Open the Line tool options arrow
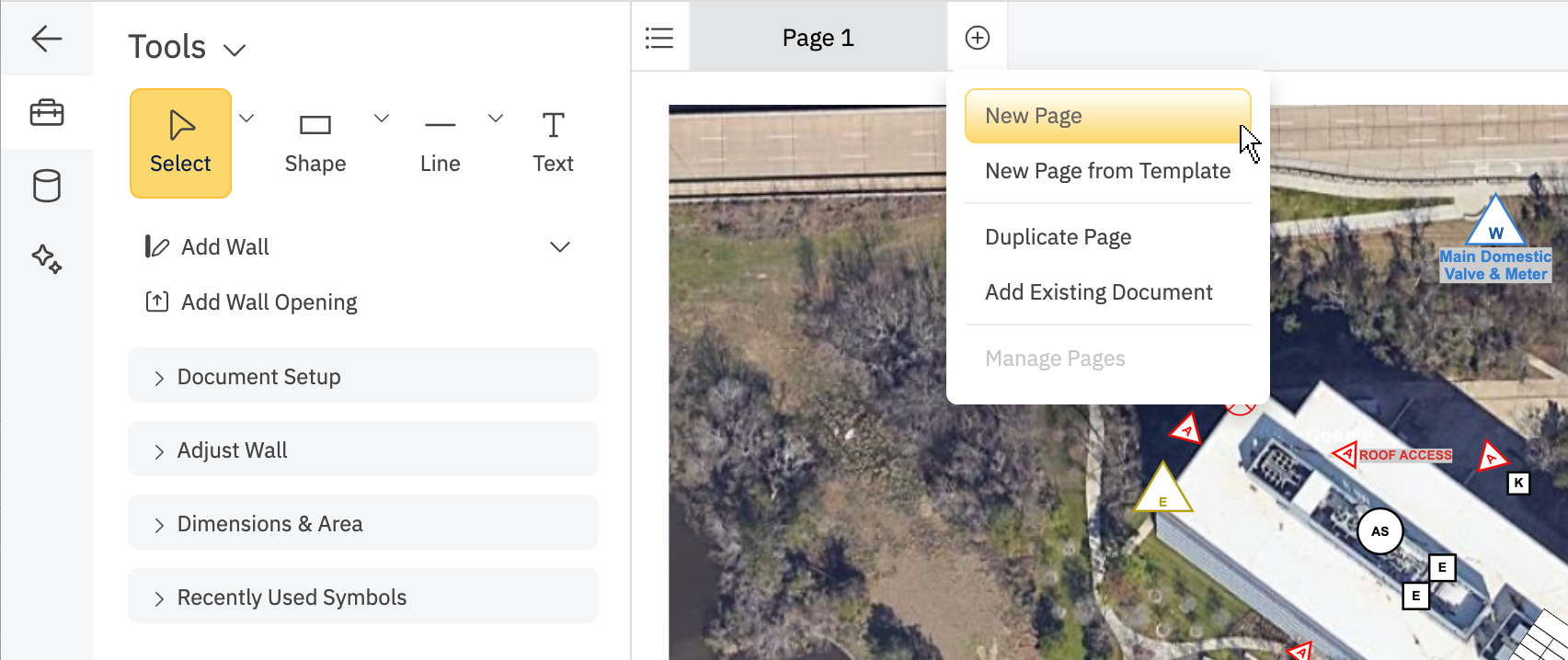Viewport: 1568px width, 660px height. (496, 119)
